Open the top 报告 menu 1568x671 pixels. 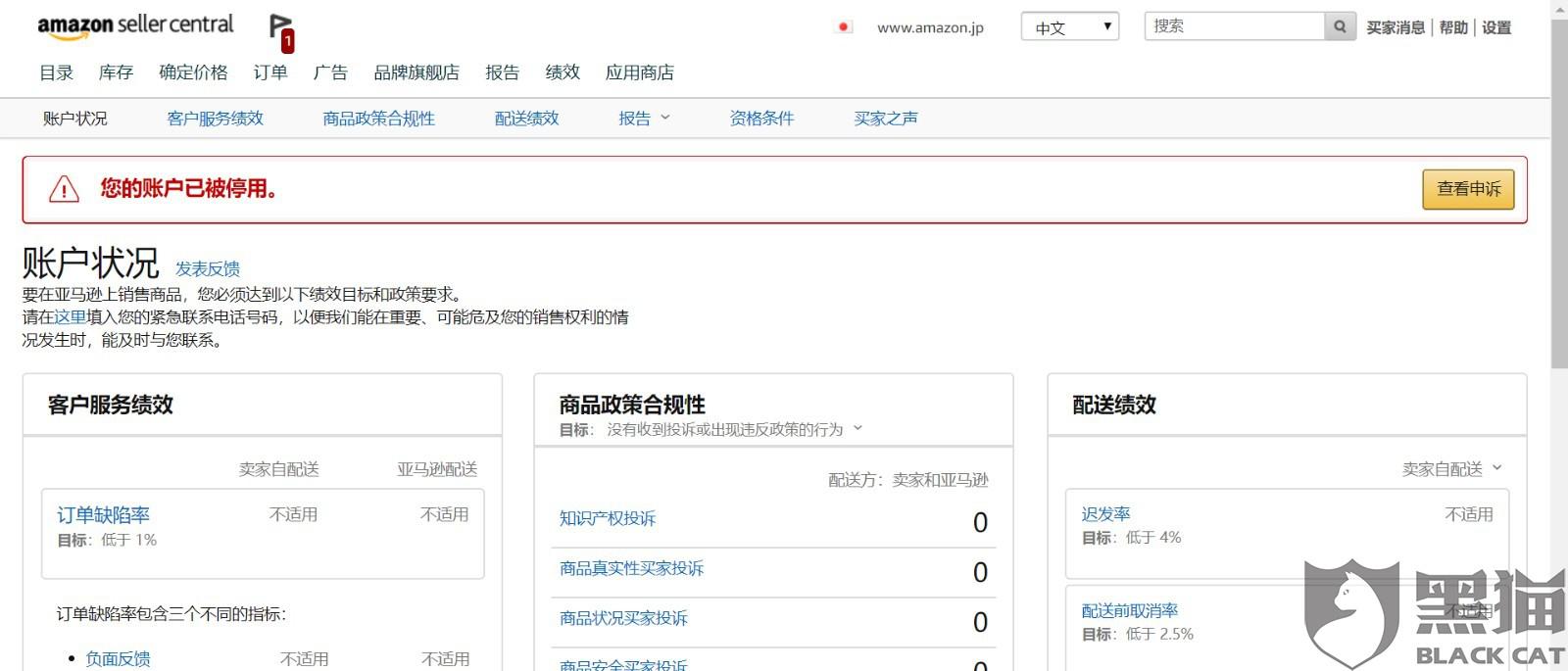(502, 72)
